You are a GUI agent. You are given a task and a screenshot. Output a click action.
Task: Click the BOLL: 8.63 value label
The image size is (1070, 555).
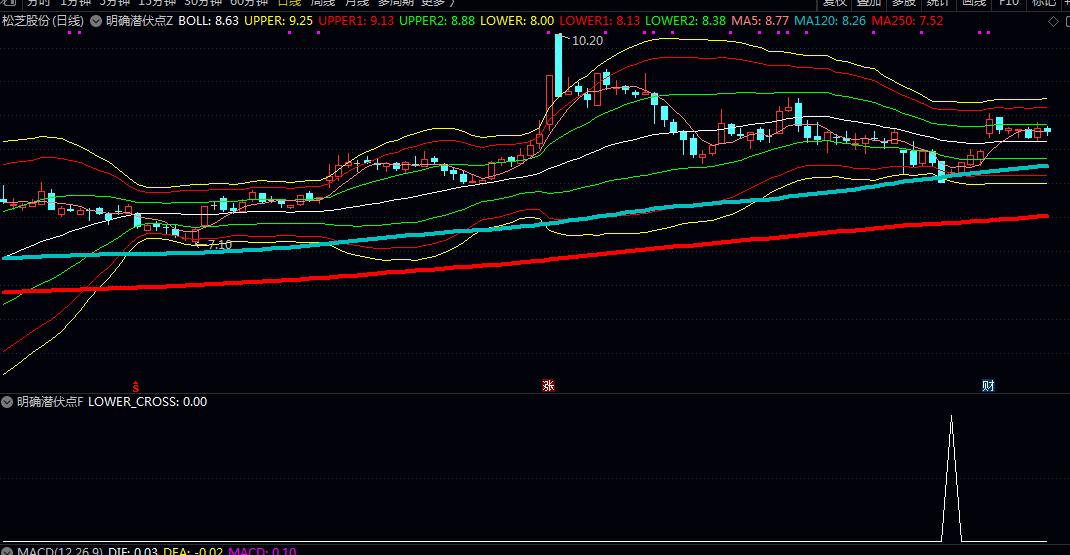[x=209, y=21]
